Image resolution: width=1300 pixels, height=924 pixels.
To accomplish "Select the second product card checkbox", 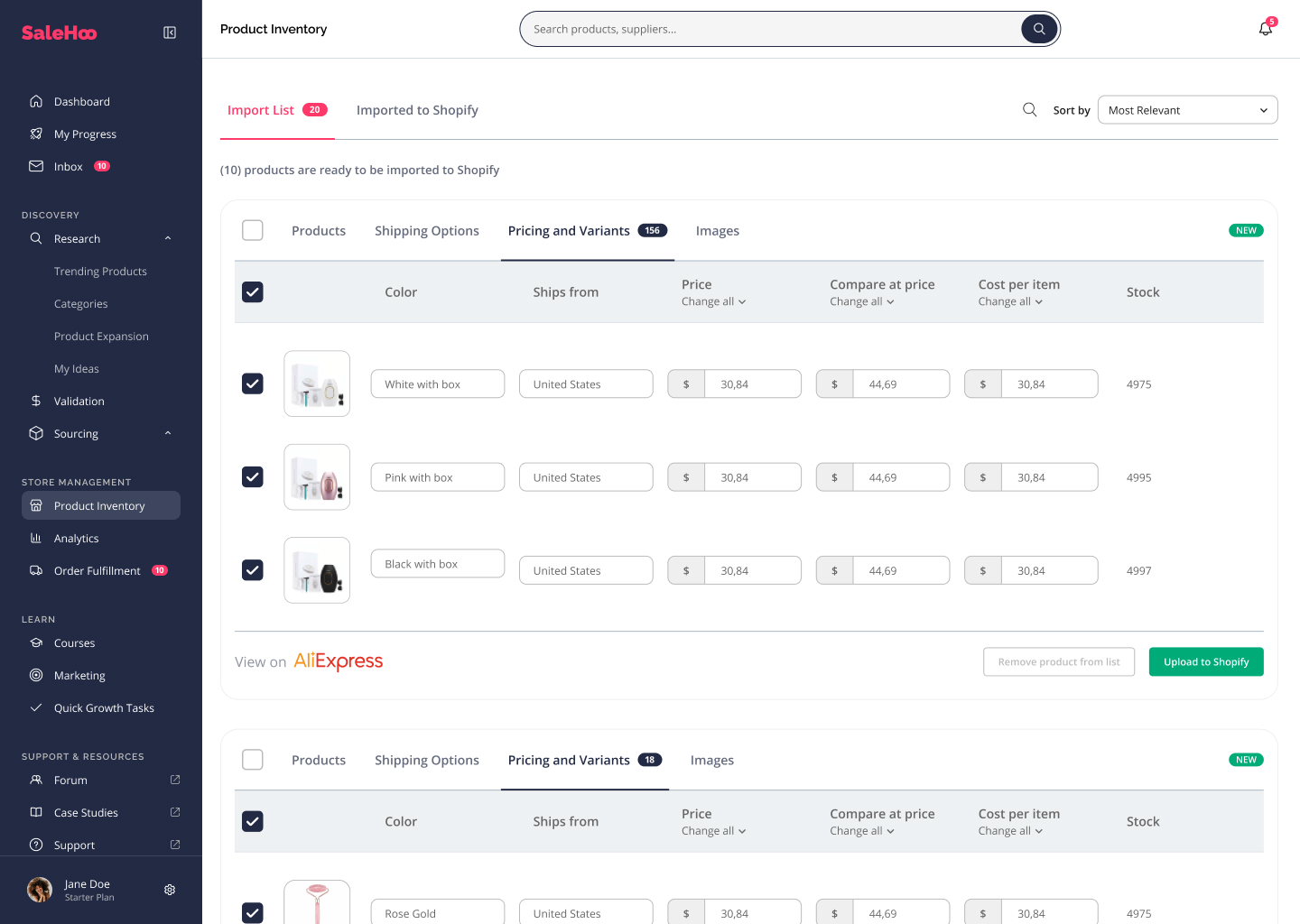I will click(x=253, y=760).
